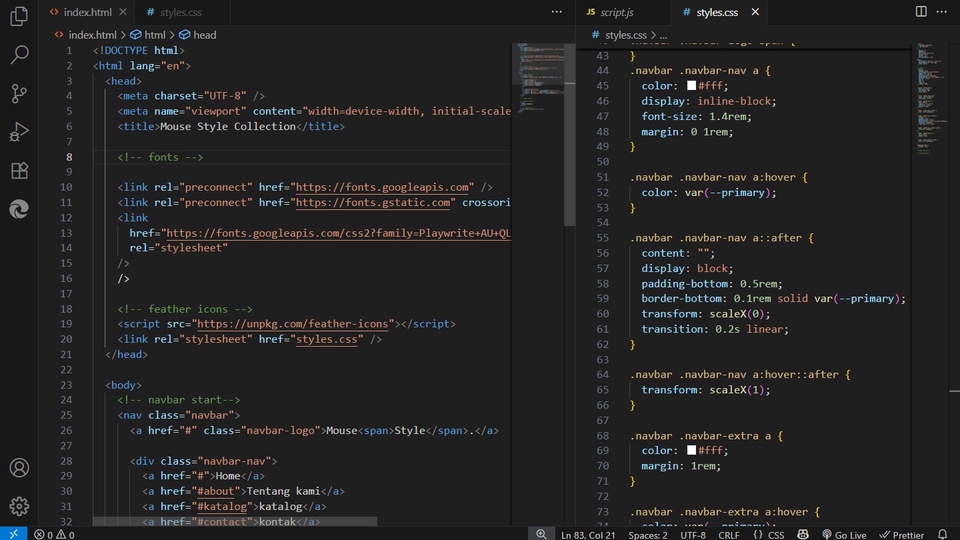
Task: Open Copilot status icon in status bar
Action: pos(803,534)
